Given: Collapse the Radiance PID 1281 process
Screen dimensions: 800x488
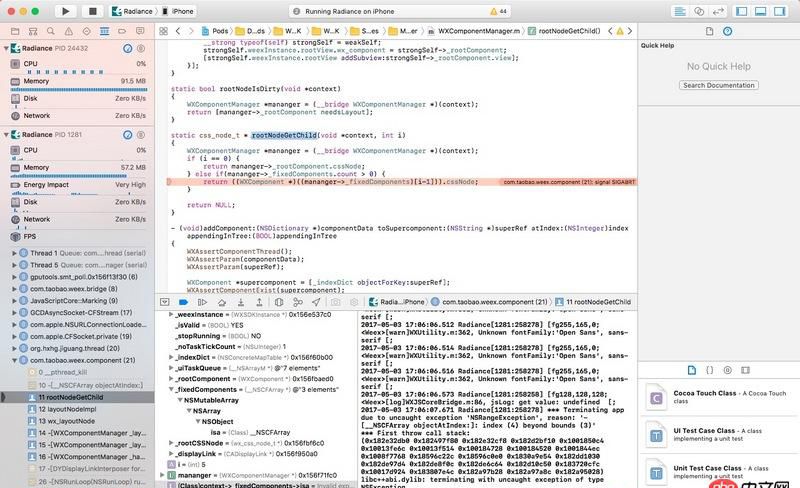Looking at the screenshot, I should pos(6,135).
